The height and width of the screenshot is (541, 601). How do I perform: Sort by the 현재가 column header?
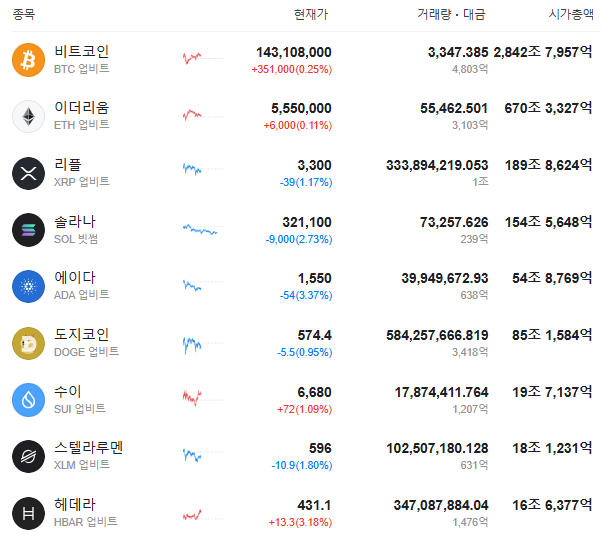point(311,15)
